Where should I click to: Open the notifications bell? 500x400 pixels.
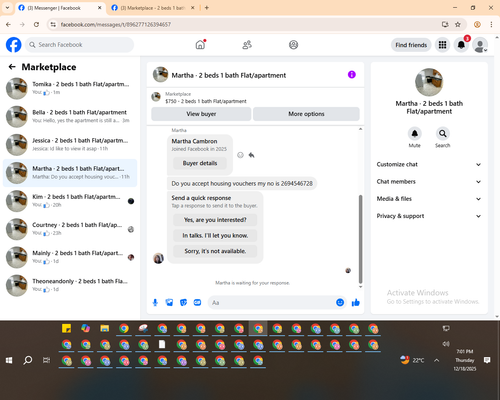click(x=461, y=45)
